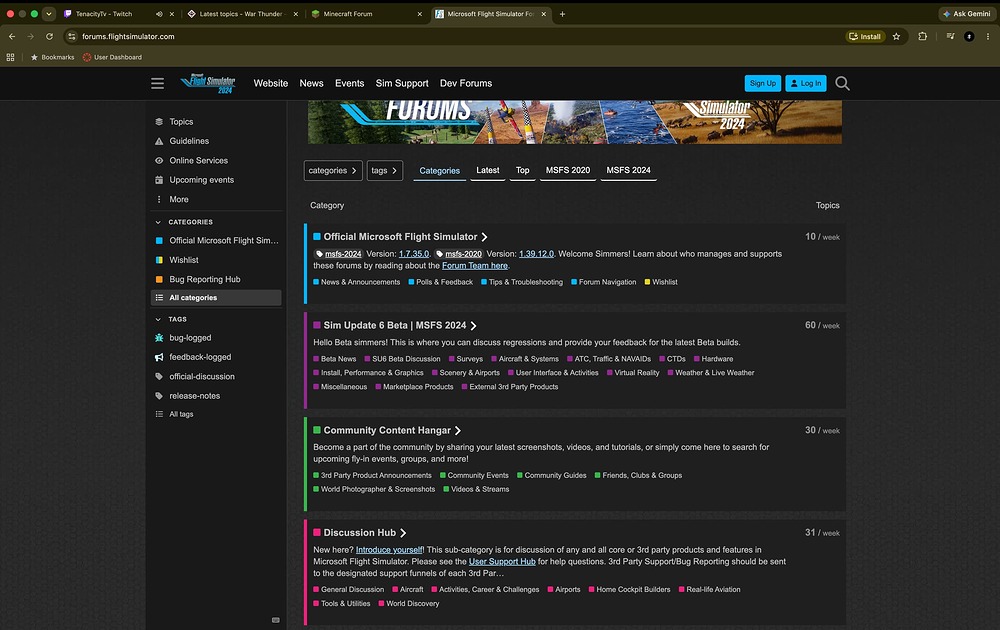Open the Chrome profile avatar
The image size is (1000, 630).
[969, 36]
